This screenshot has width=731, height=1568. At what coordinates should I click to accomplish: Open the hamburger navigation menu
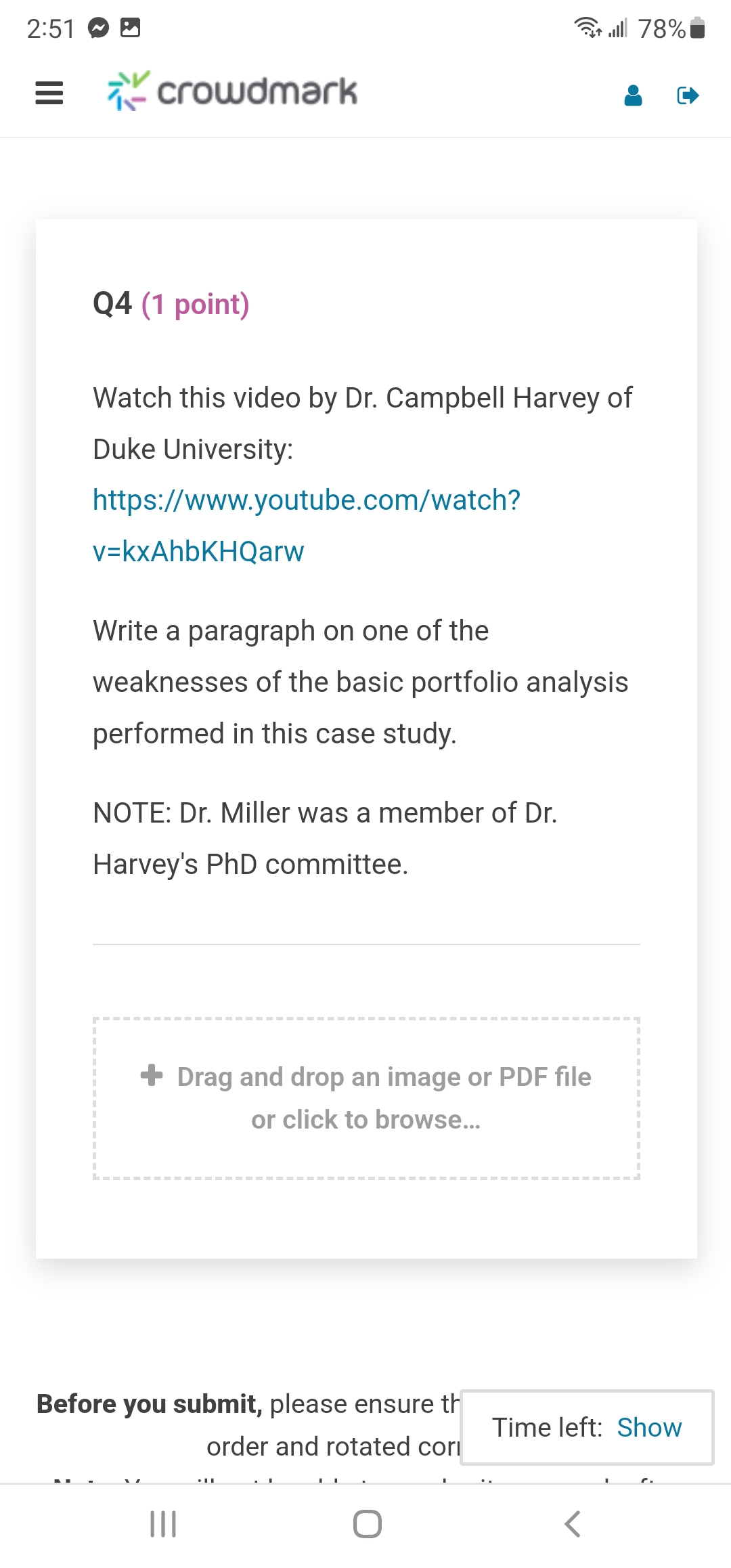click(x=49, y=93)
